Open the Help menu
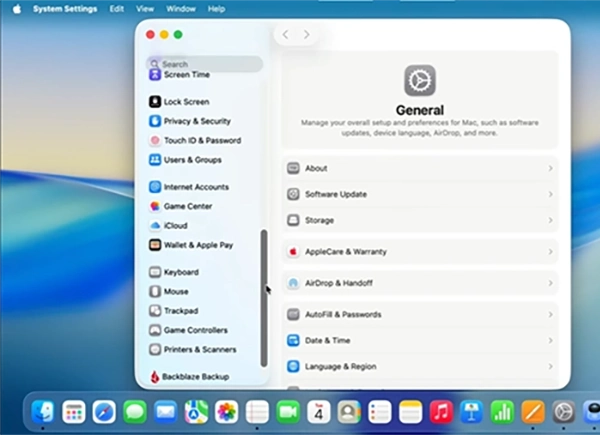 (216, 9)
